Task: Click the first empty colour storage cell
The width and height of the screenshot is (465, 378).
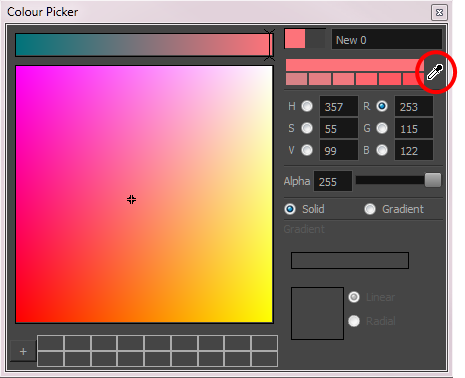Action: (x=50, y=343)
